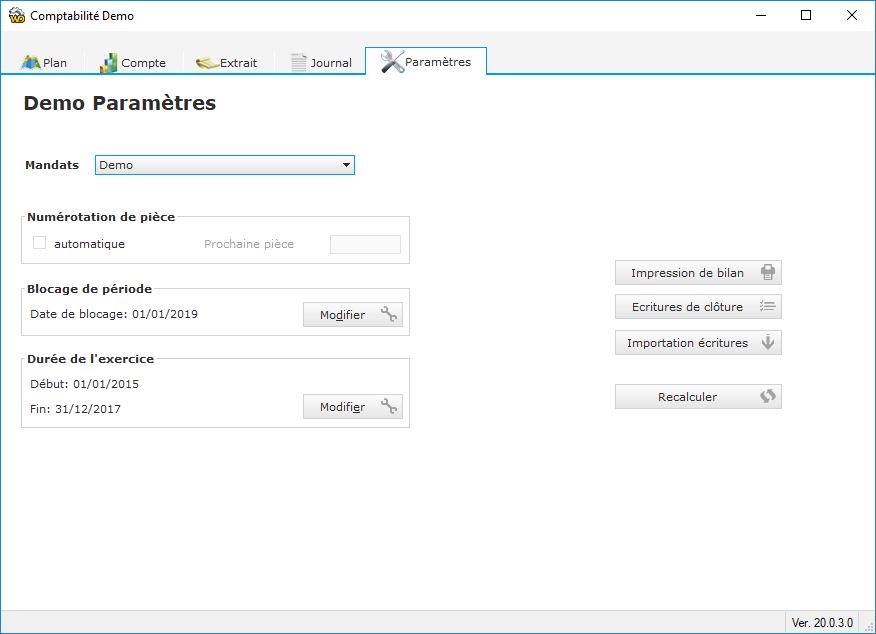
Task: Click the Prochaine pièce label
Action: pos(249,244)
